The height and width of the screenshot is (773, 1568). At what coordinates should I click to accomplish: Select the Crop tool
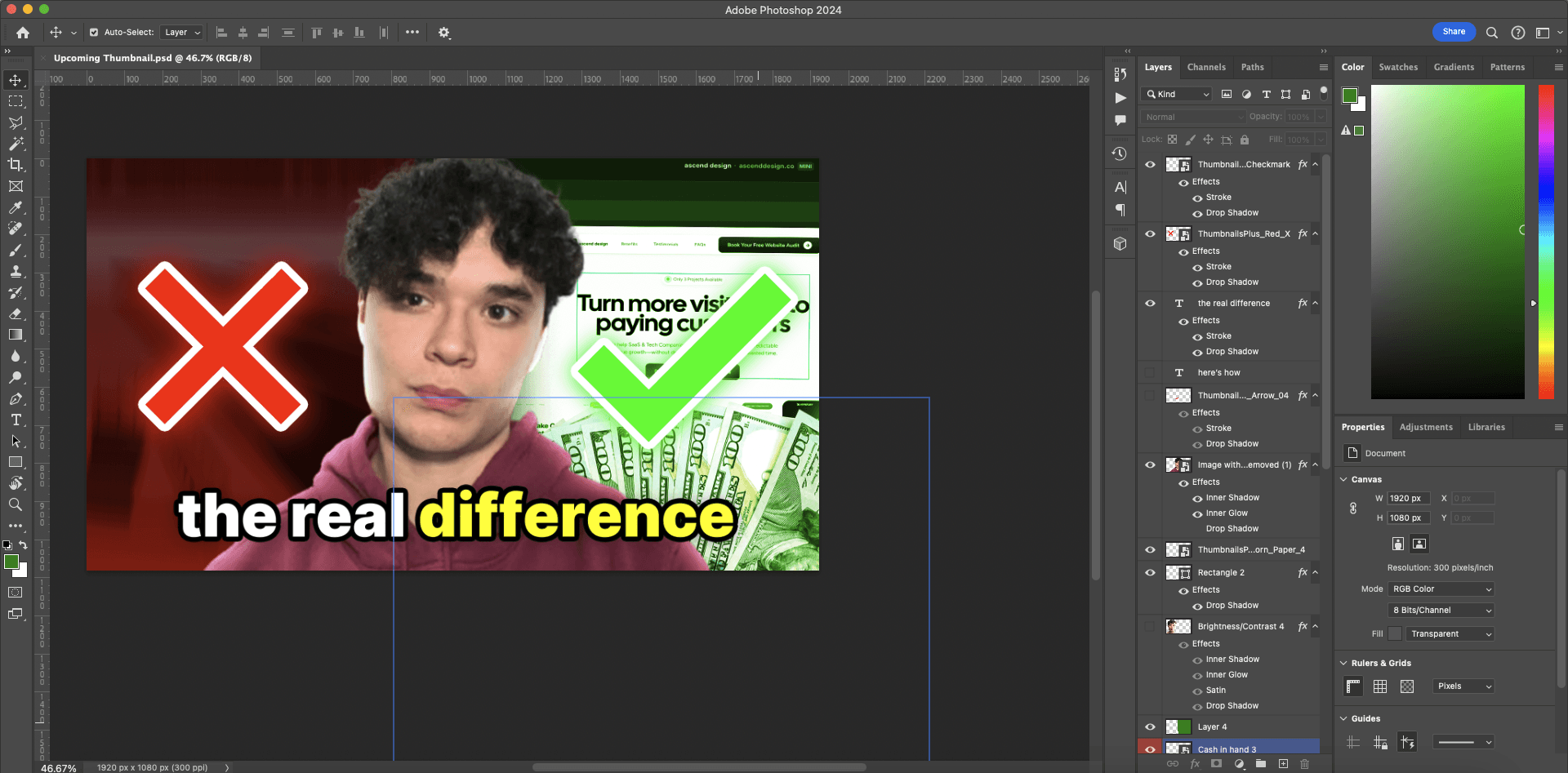coord(16,165)
